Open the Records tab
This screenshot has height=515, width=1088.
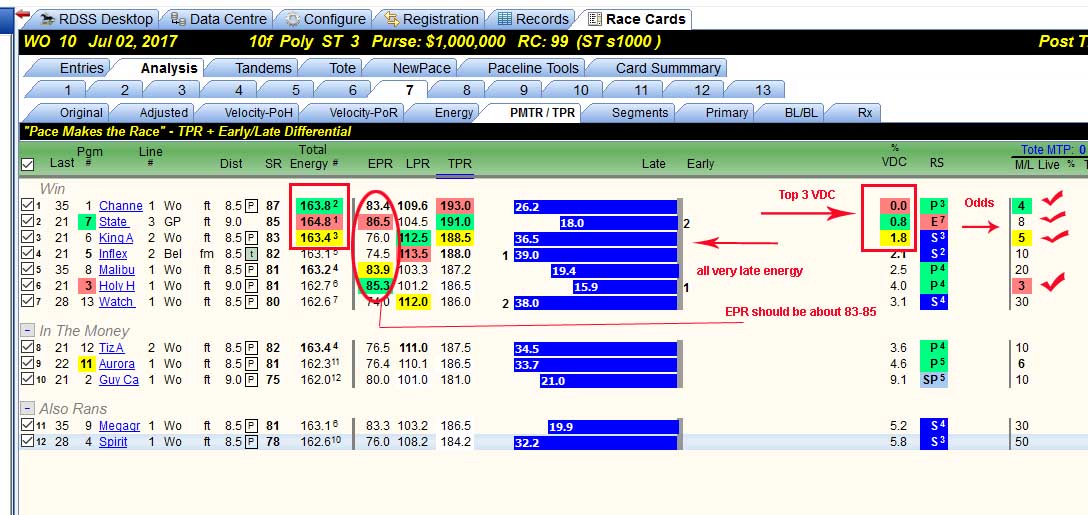[534, 19]
